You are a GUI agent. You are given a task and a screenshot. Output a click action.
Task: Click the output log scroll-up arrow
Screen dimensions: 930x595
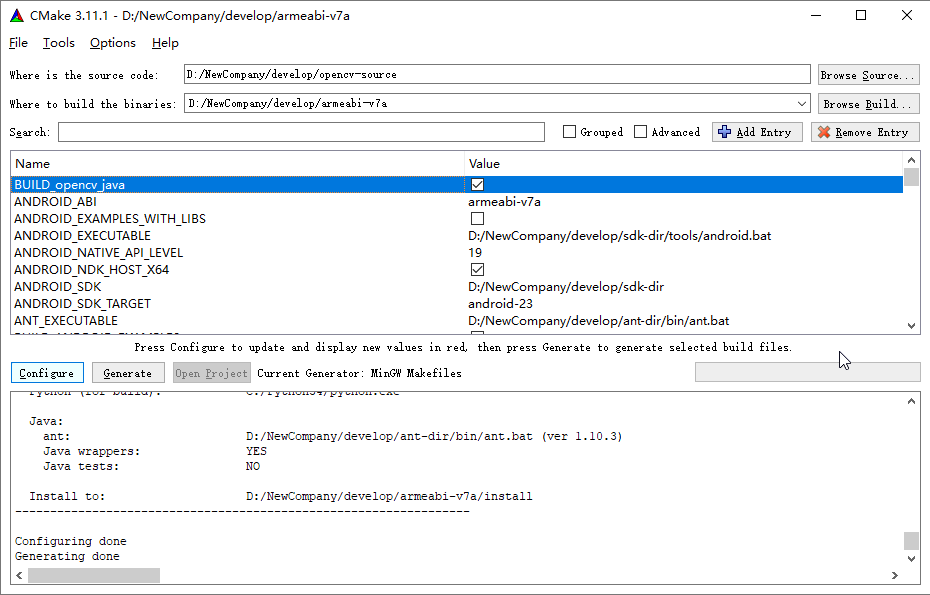tap(912, 402)
